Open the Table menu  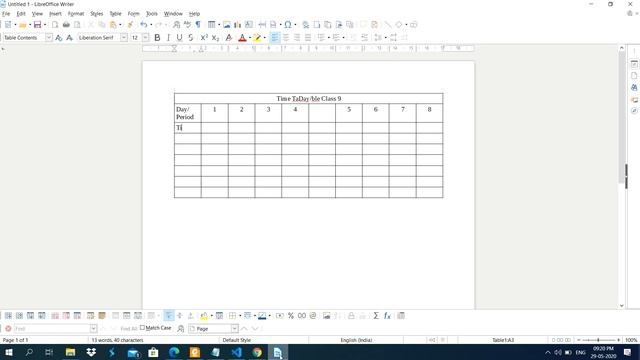tap(116, 14)
